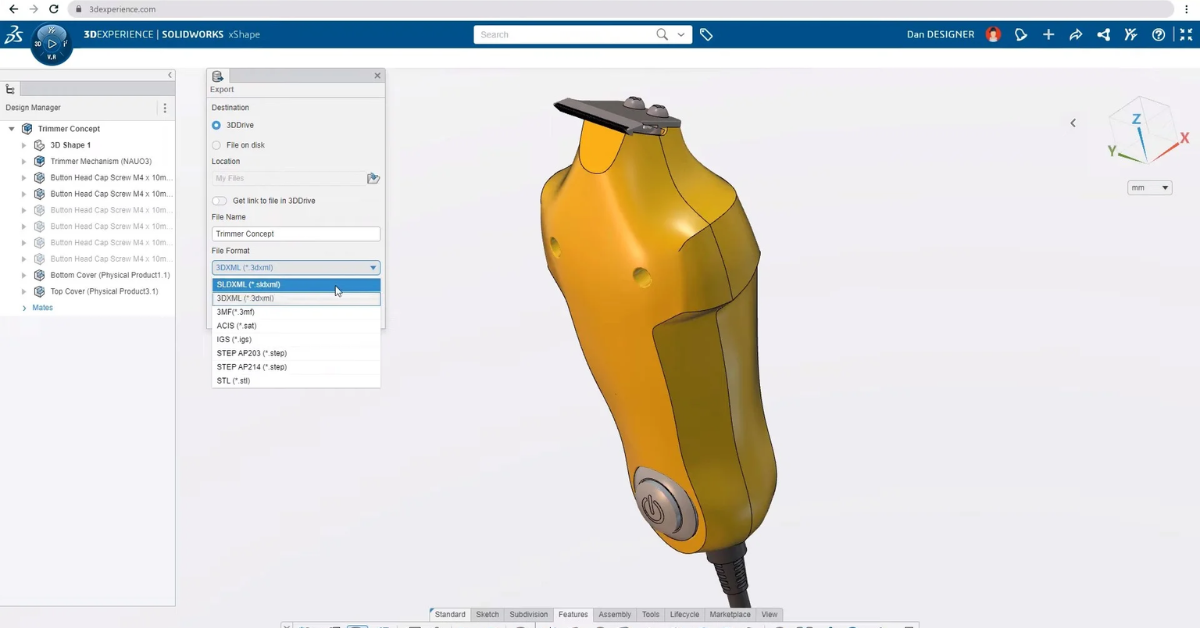
Task: Click the tag icon beside search bar
Action: pos(706,34)
